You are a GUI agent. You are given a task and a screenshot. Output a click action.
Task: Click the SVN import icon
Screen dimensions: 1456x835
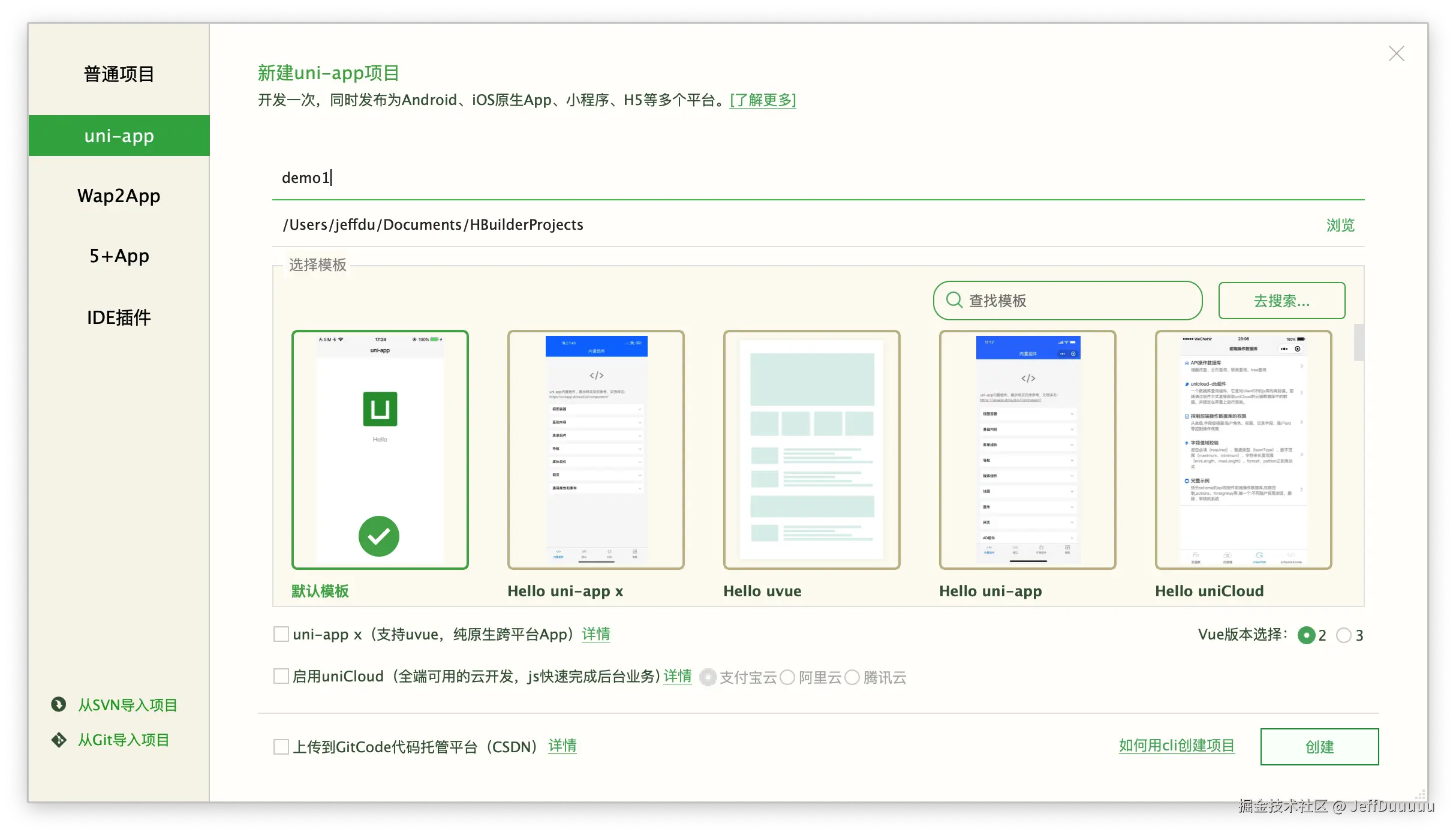click(59, 704)
